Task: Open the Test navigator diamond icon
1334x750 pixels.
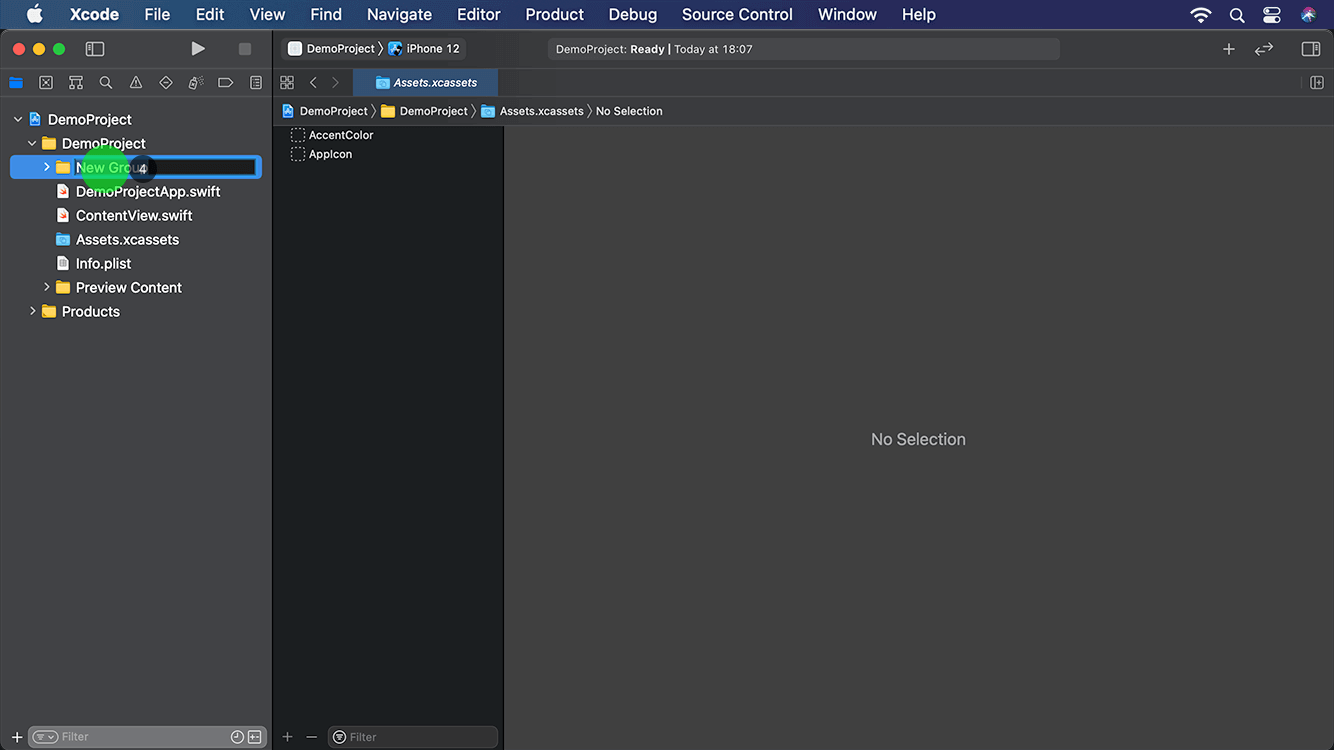Action: pyautogui.click(x=166, y=83)
